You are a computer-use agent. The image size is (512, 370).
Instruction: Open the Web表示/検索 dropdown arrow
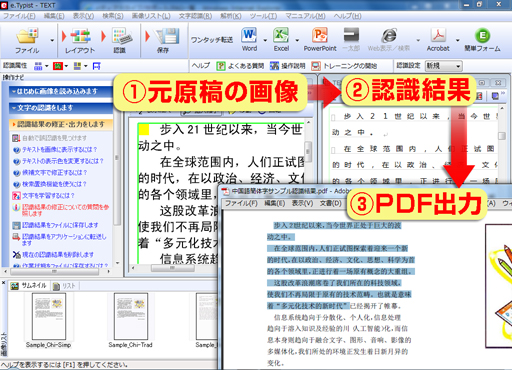click(x=418, y=40)
